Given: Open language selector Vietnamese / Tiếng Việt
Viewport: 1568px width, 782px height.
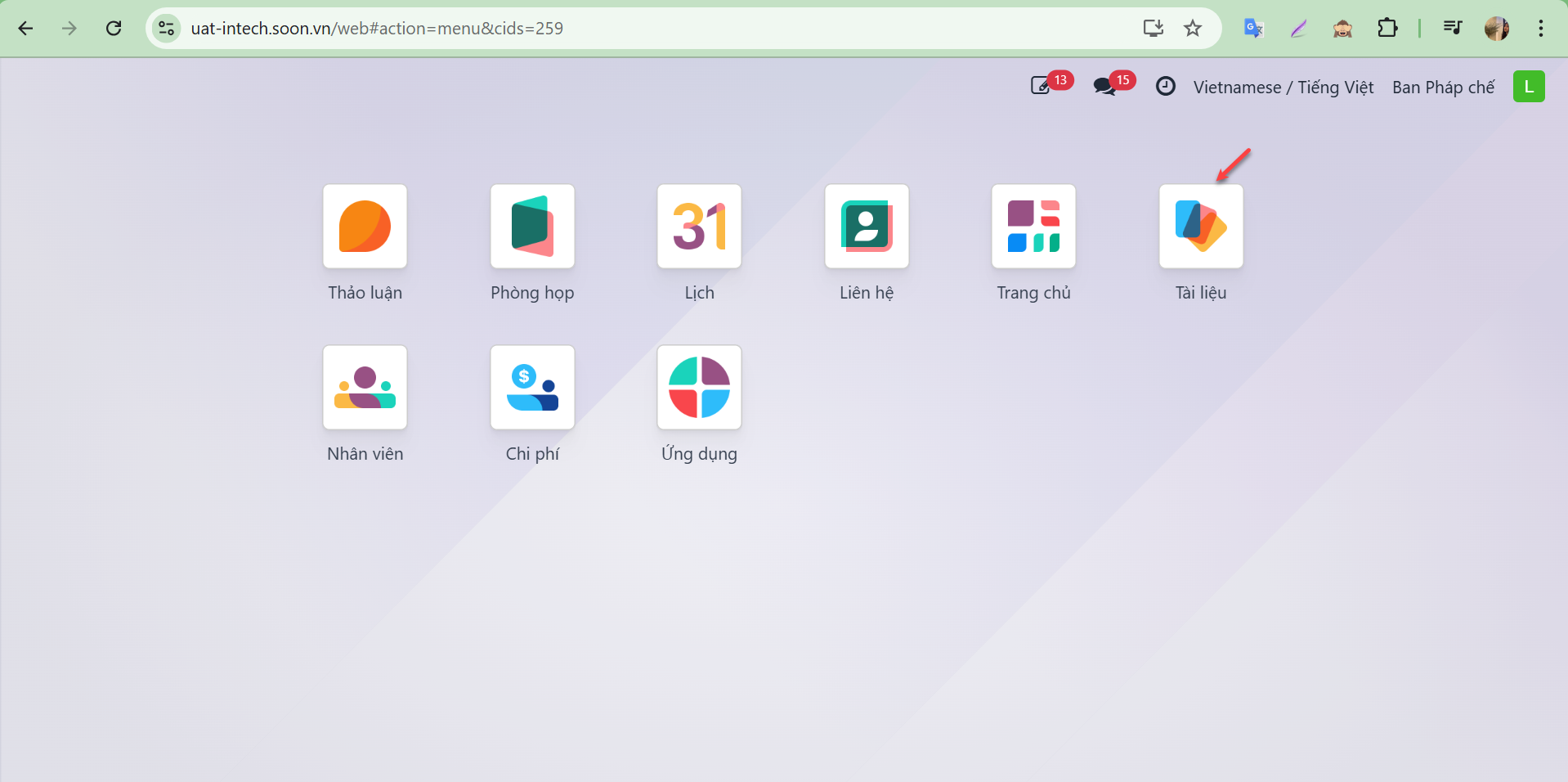Looking at the screenshot, I should point(1283,87).
